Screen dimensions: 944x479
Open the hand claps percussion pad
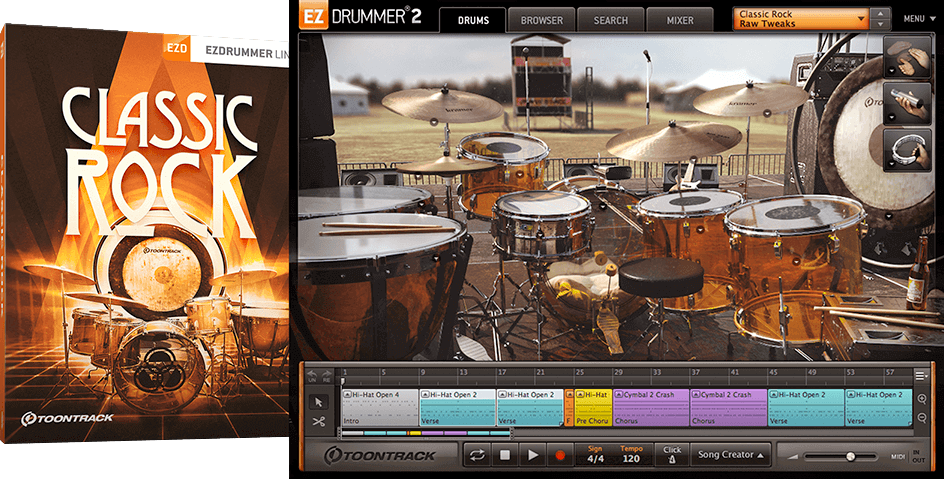pos(907,56)
